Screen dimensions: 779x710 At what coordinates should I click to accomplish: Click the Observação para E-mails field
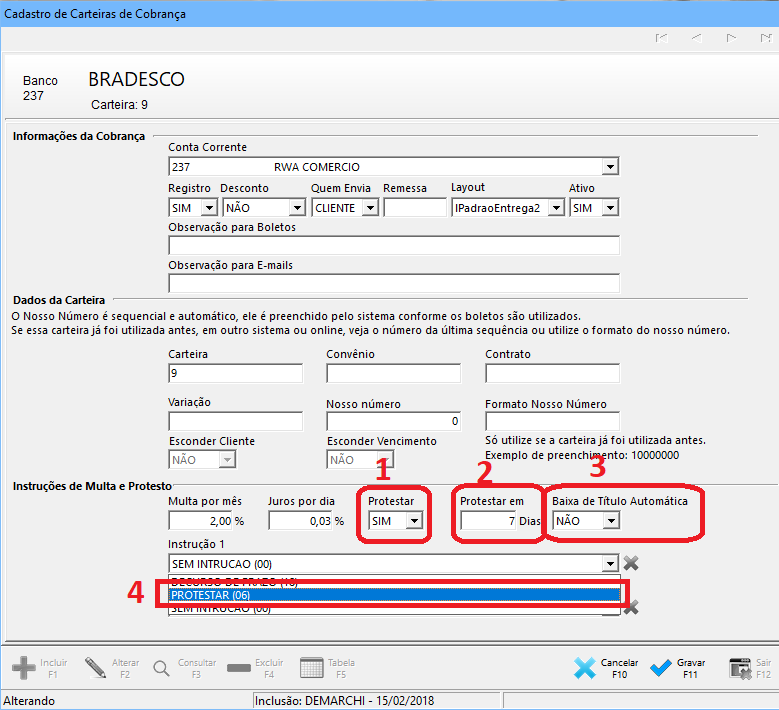click(x=394, y=283)
